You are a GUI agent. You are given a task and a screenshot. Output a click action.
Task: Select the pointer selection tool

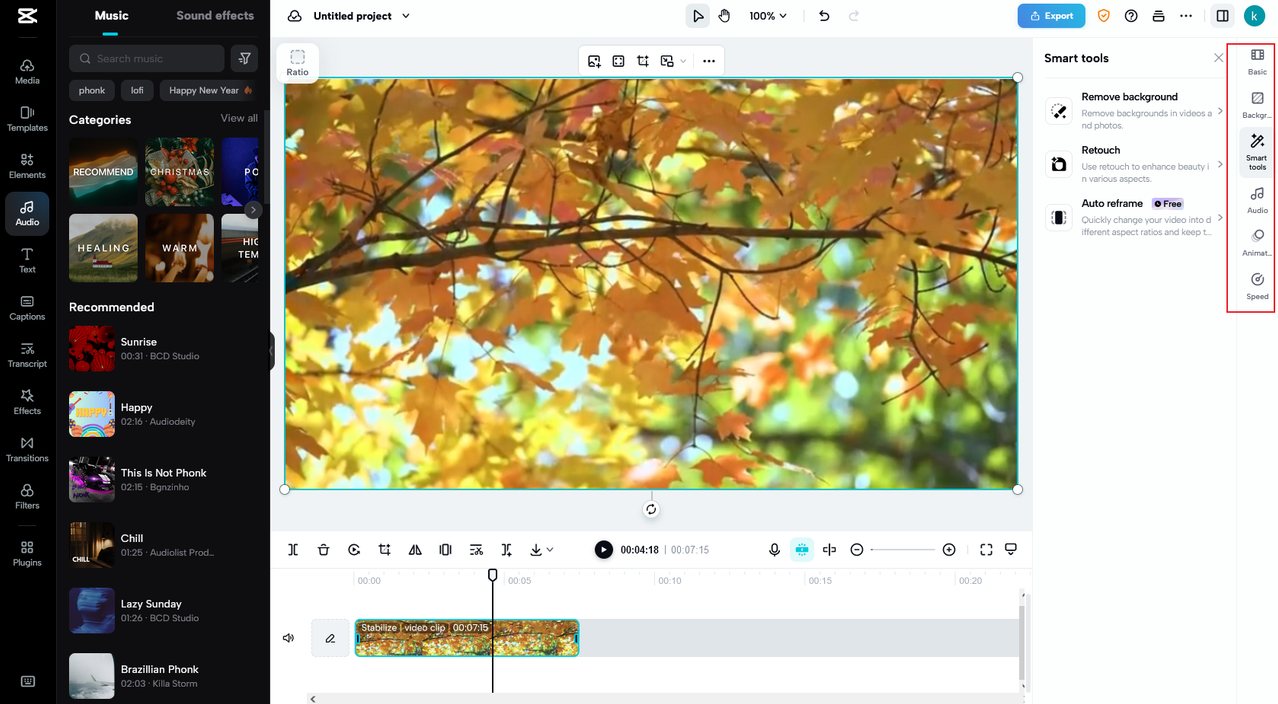pos(698,16)
